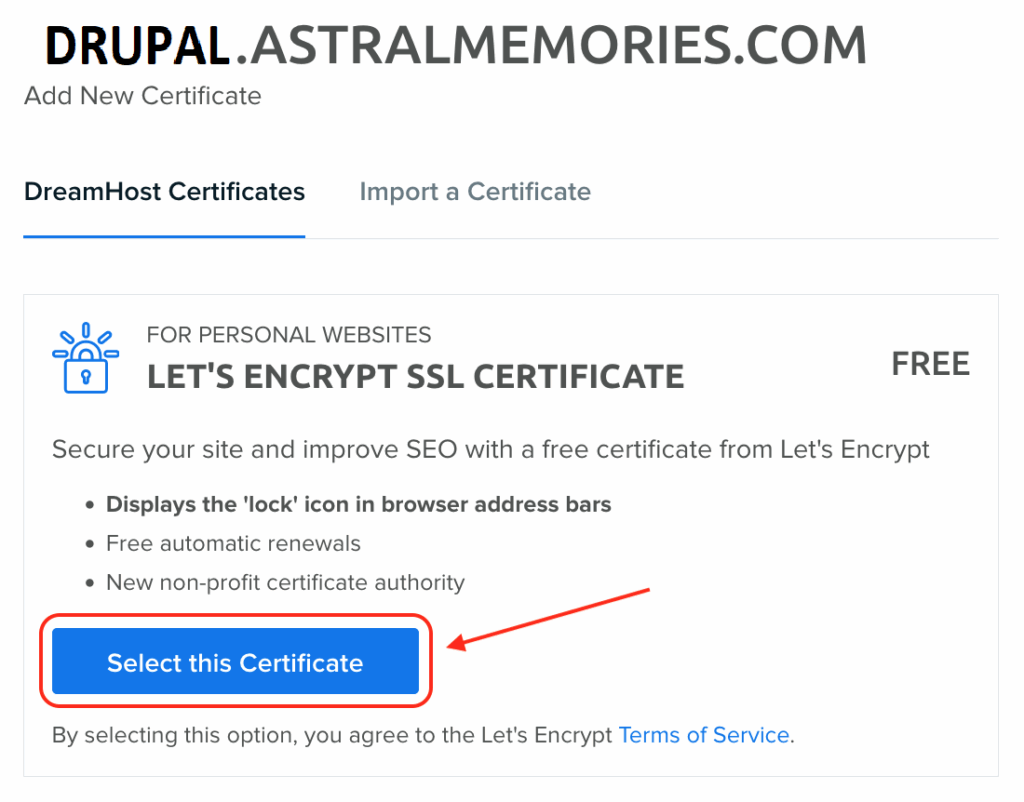Click the bold 'lock' icon bullet point
This screenshot has height=802, width=1024.
(x=358, y=504)
